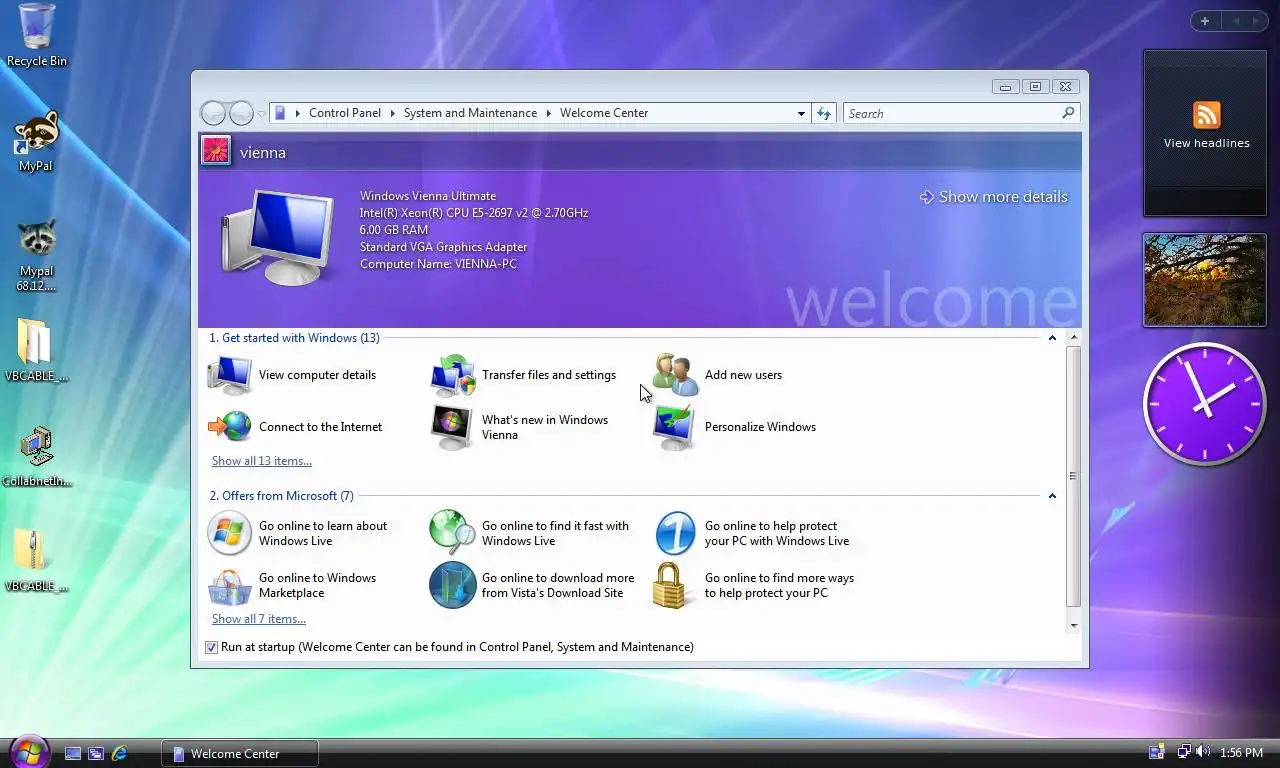Click the scrollbar down arrow
The width and height of the screenshot is (1280, 768).
(1074, 625)
